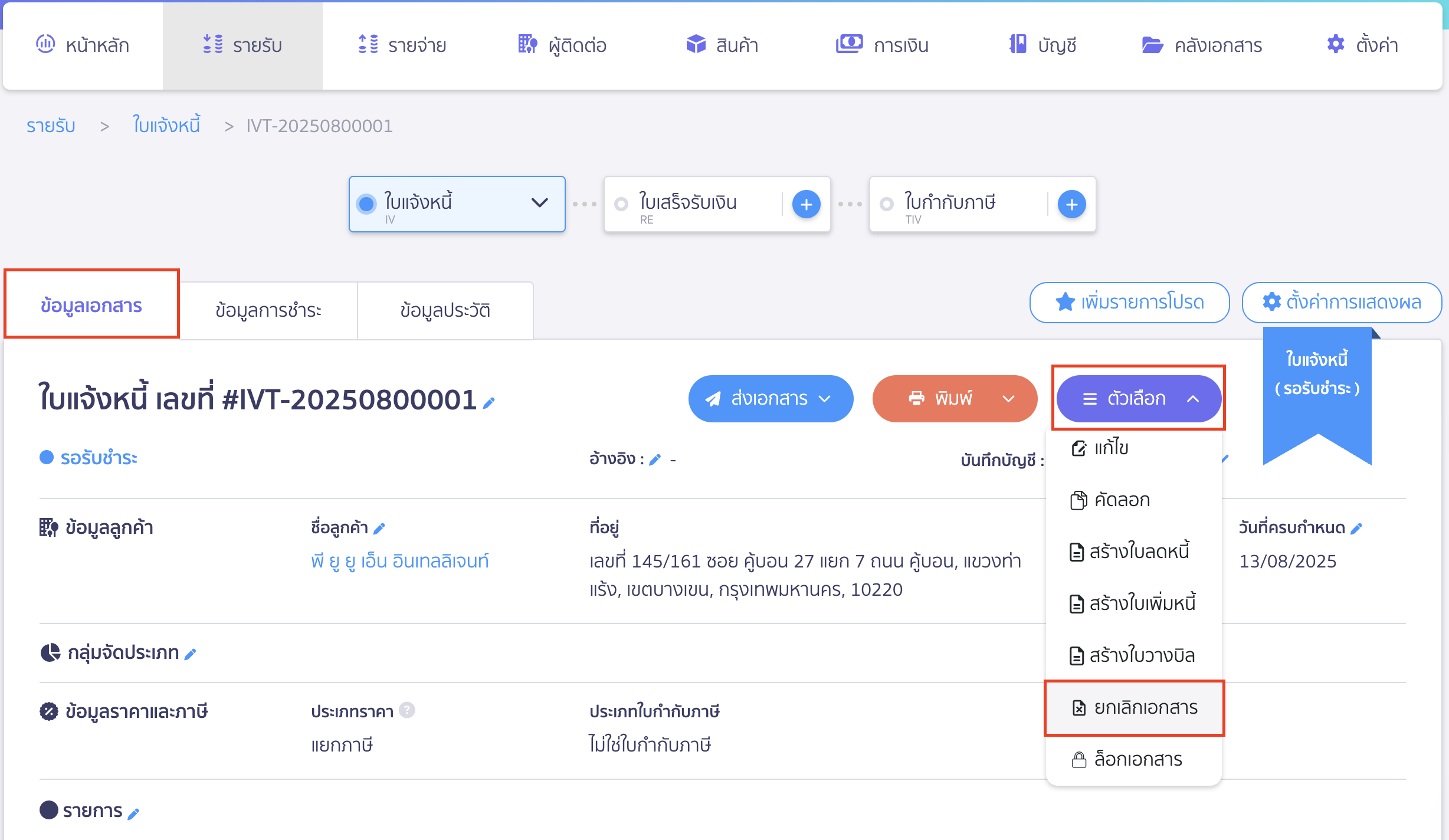
Task: Select the ใบแจ้งหนี้ IV step indicator
Action: [x=366, y=204]
